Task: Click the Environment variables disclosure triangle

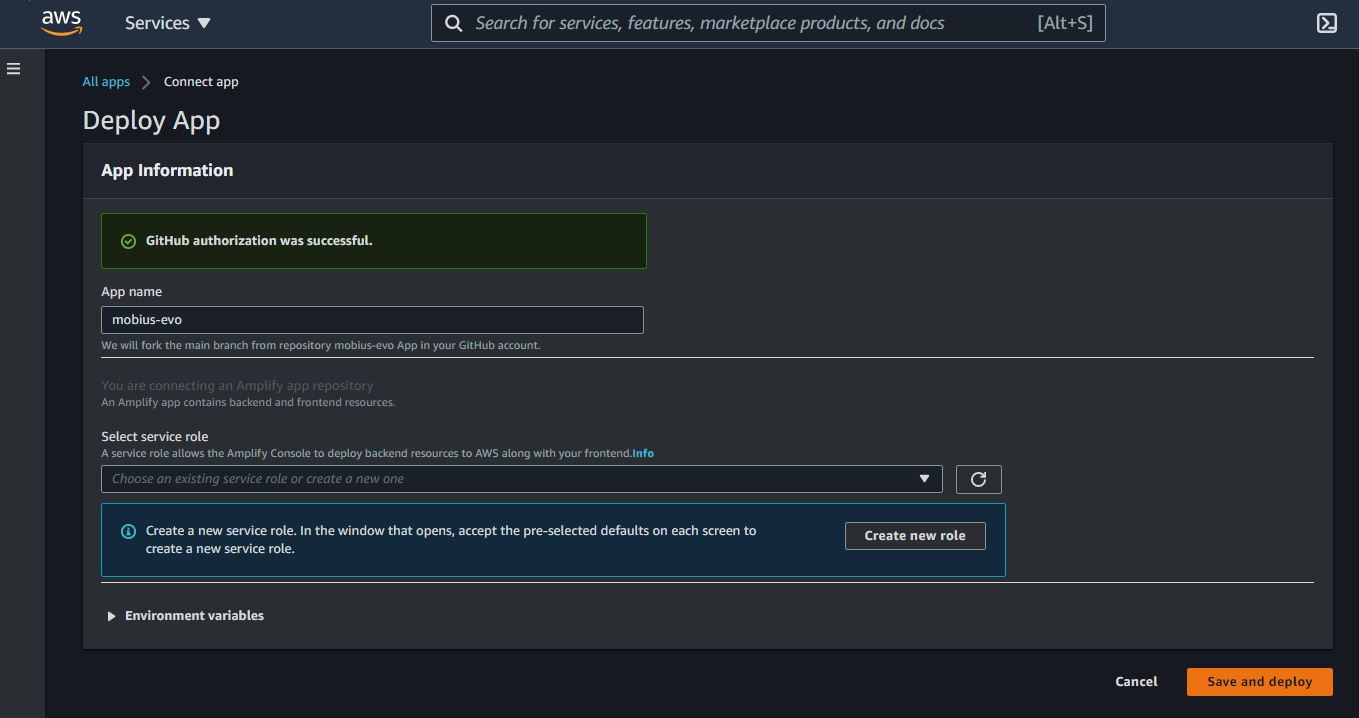Action: 111,616
